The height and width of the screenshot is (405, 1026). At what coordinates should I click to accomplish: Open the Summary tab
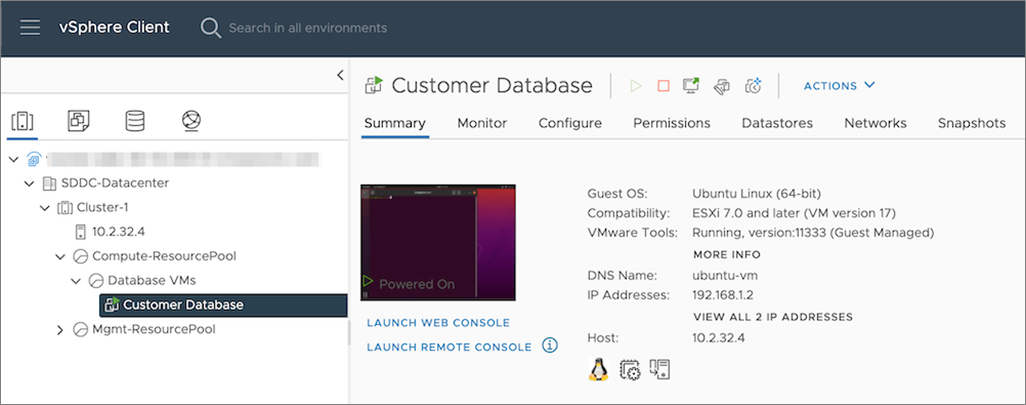(395, 123)
